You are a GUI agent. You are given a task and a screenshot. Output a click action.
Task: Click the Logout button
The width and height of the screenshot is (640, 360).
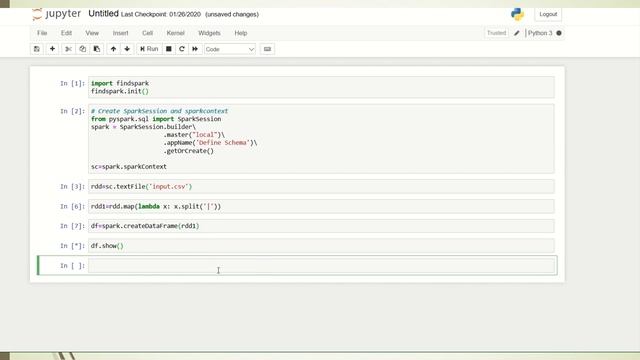tap(548, 14)
